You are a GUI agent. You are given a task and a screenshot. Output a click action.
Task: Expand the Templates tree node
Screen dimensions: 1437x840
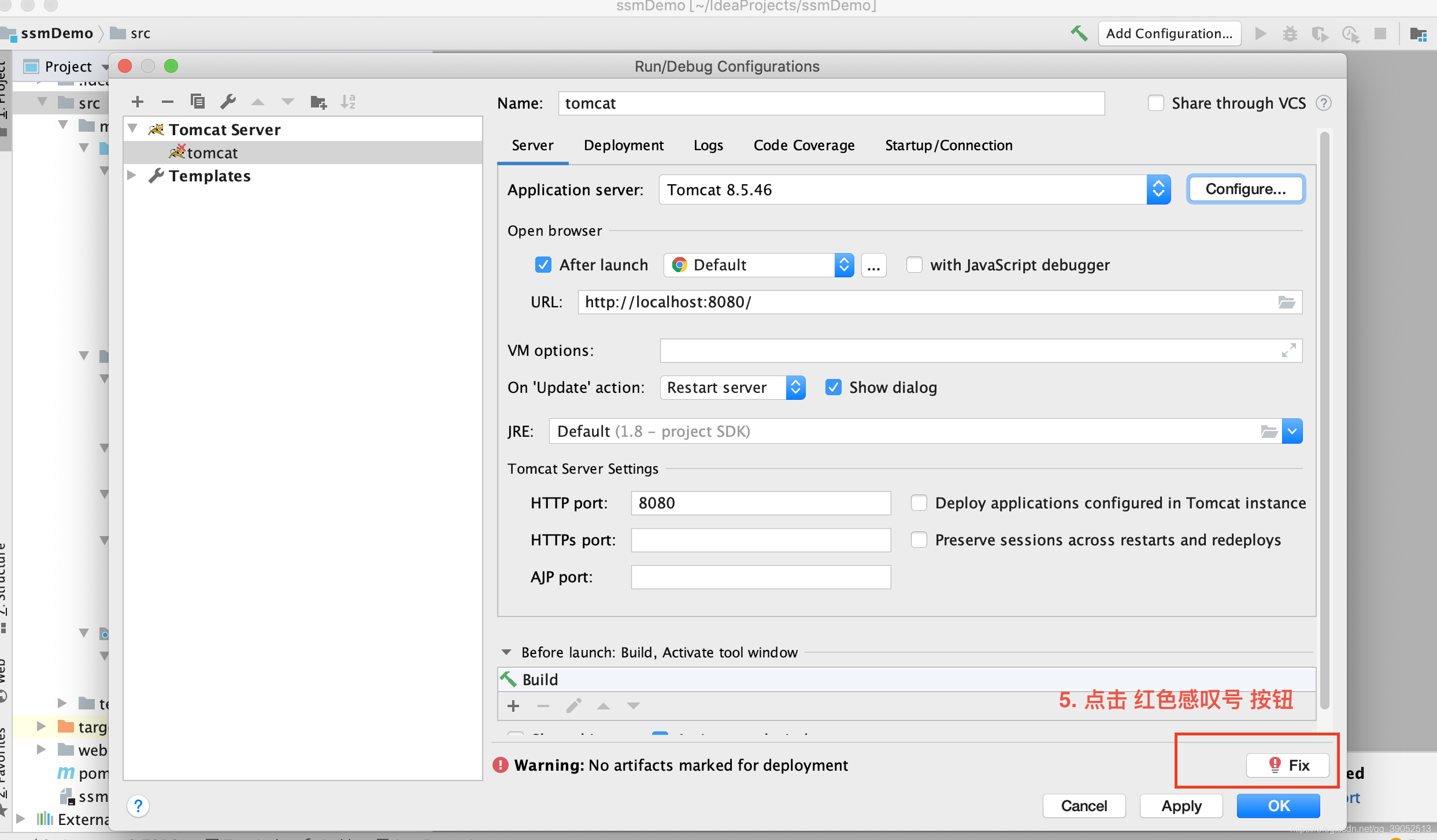click(x=132, y=176)
